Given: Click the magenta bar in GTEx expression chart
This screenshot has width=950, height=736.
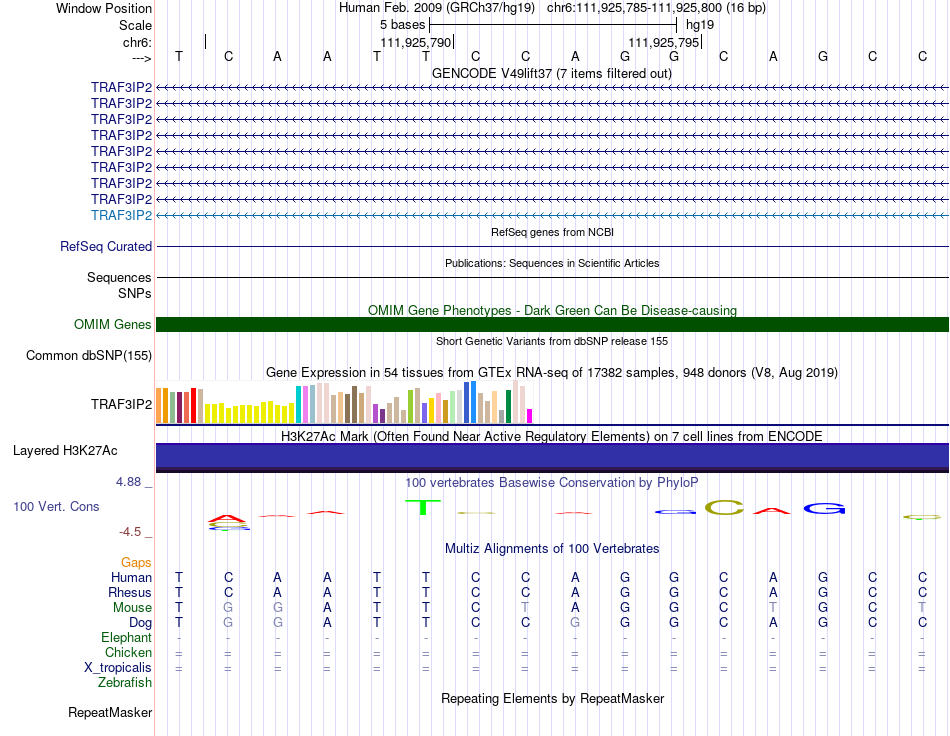Looking at the screenshot, I should pyautogui.click(x=530, y=416).
